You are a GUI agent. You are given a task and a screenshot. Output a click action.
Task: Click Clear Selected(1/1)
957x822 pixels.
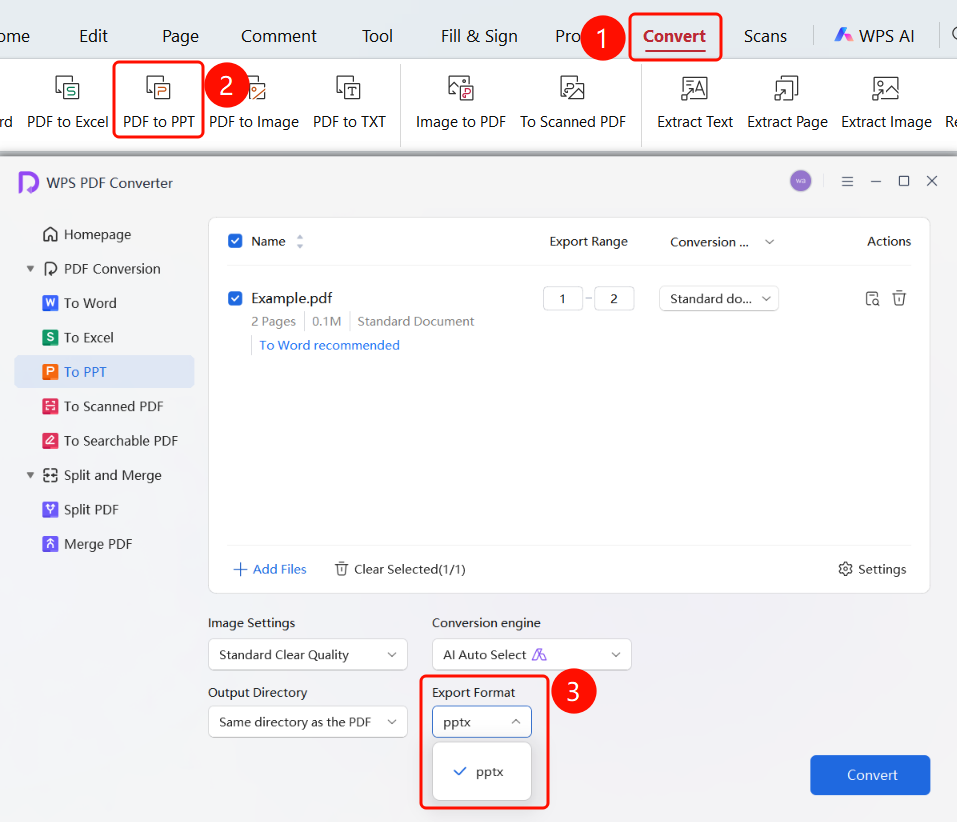pos(400,569)
